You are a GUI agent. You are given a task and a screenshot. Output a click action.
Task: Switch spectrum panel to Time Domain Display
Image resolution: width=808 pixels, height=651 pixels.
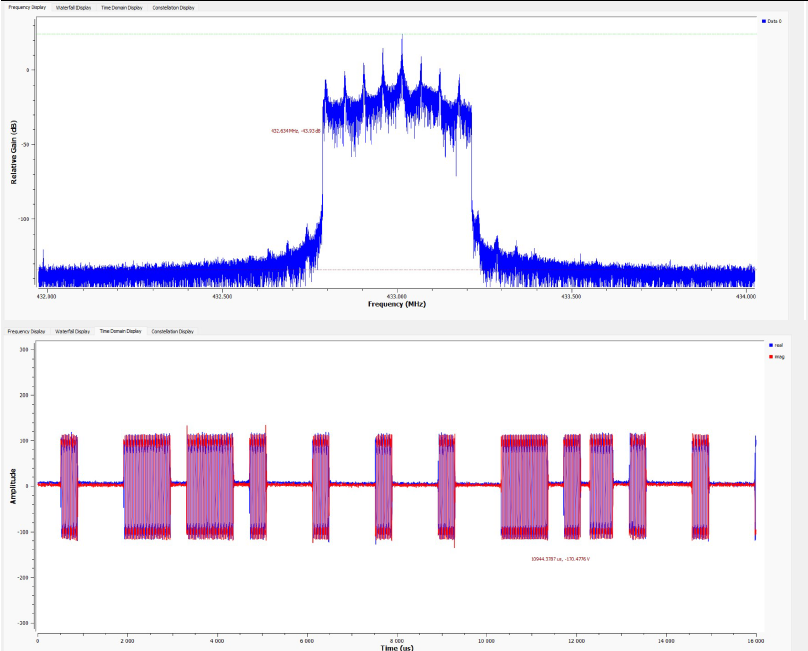122,8
